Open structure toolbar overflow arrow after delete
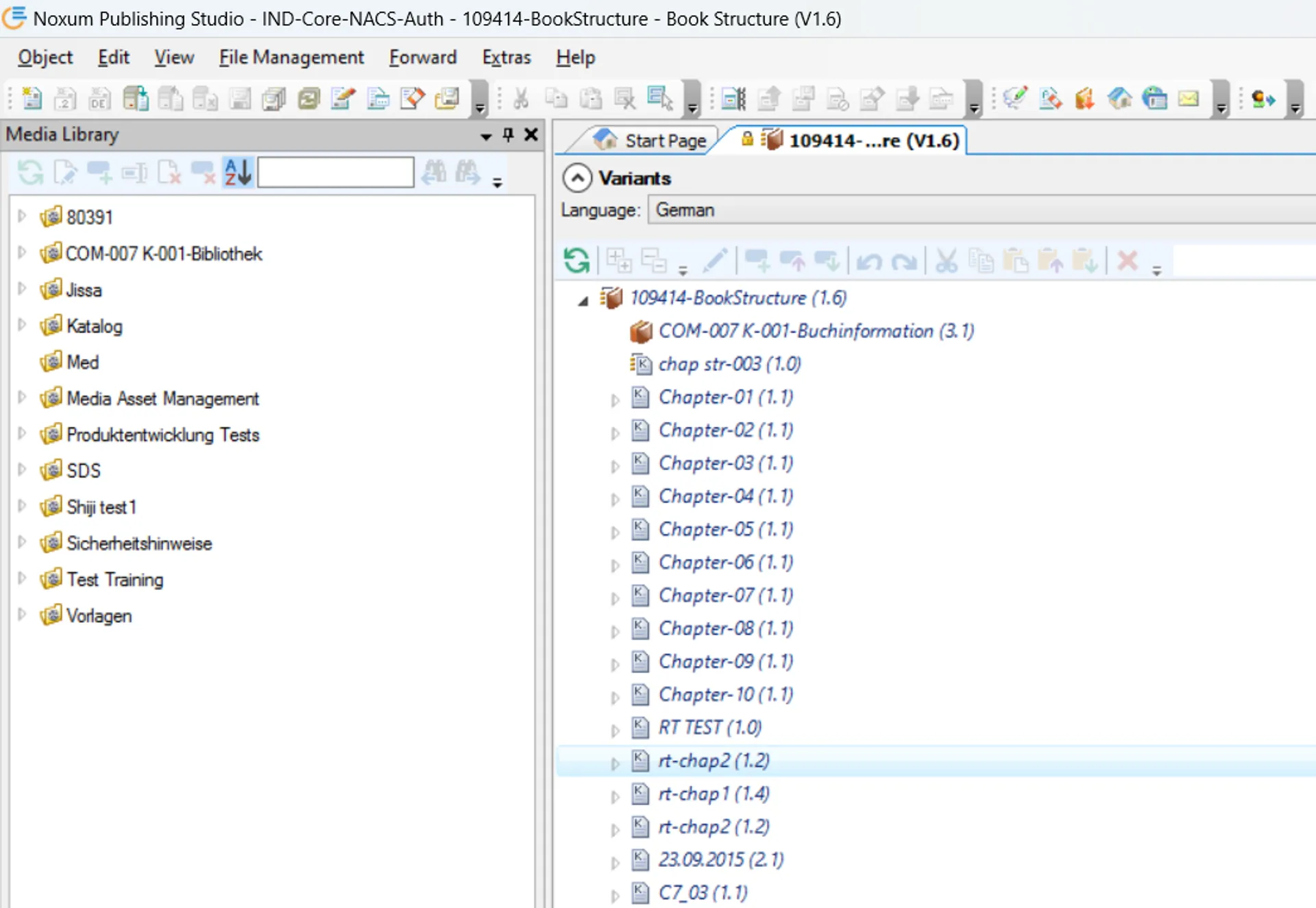The height and width of the screenshot is (908, 1316). pyautogui.click(x=1157, y=271)
